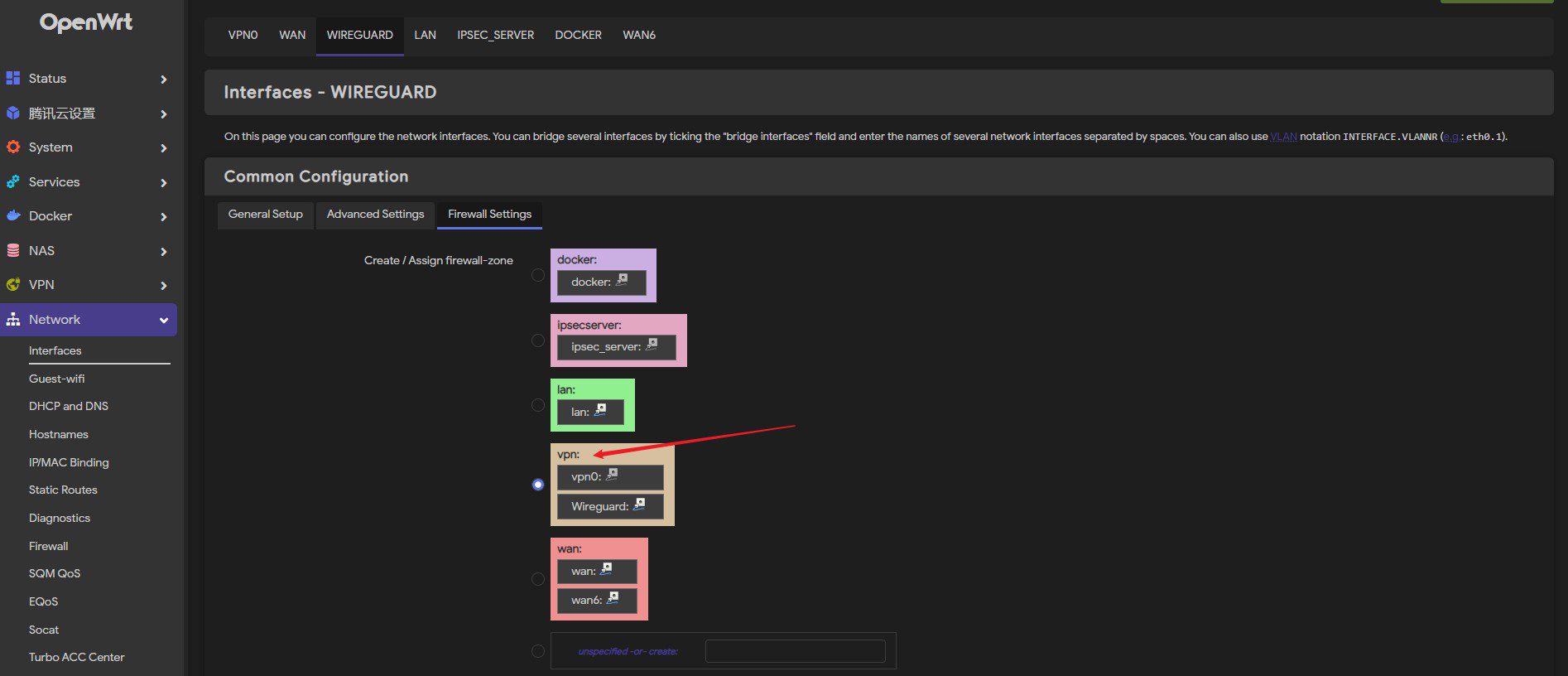Select the wan firewall zone radio button
1568x676 pixels.
538,579
